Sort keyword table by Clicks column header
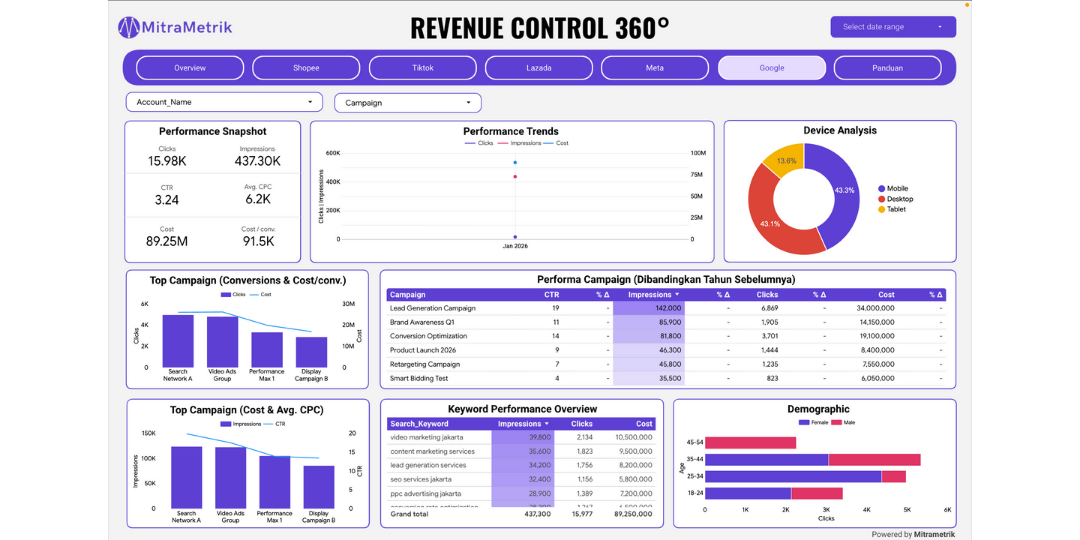 point(581,424)
